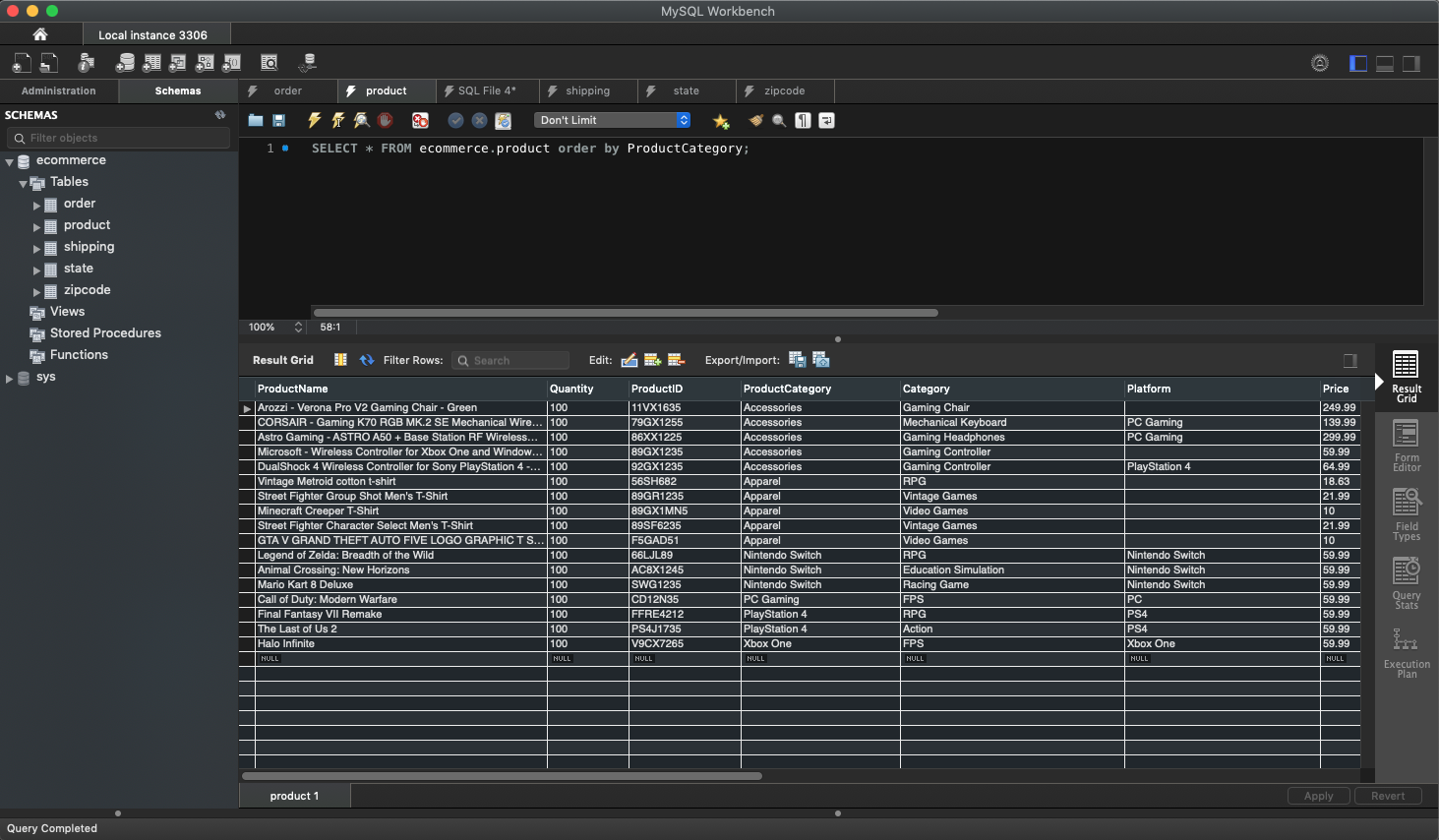
Task: Import records from external file
Action: (820, 360)
